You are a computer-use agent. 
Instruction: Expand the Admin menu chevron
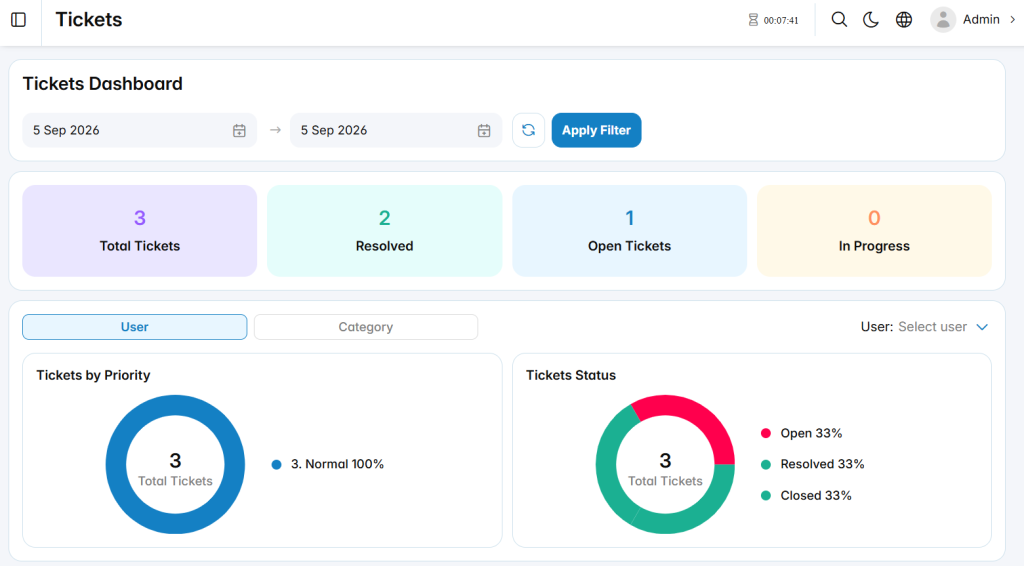(1013, 20)
